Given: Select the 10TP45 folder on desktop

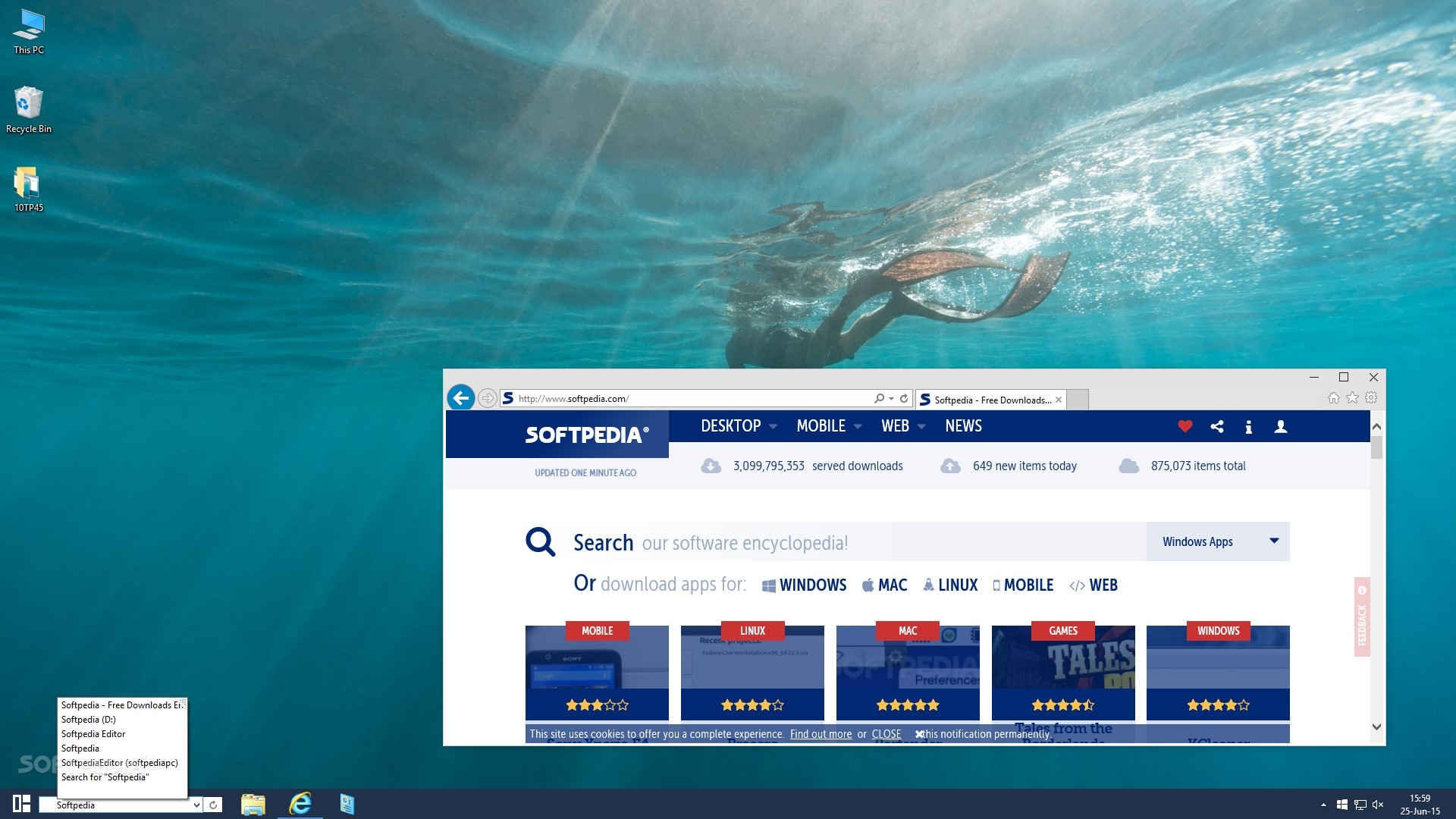Looking at the screenshot, I should [29, 190].
